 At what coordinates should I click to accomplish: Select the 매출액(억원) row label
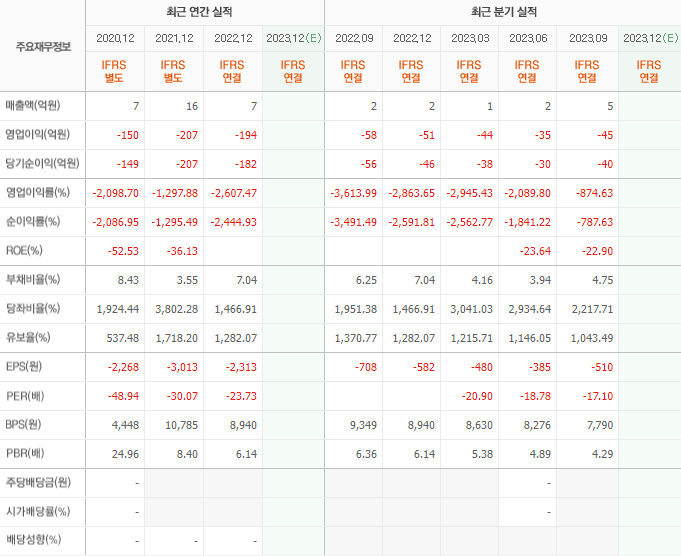point(33,106)
